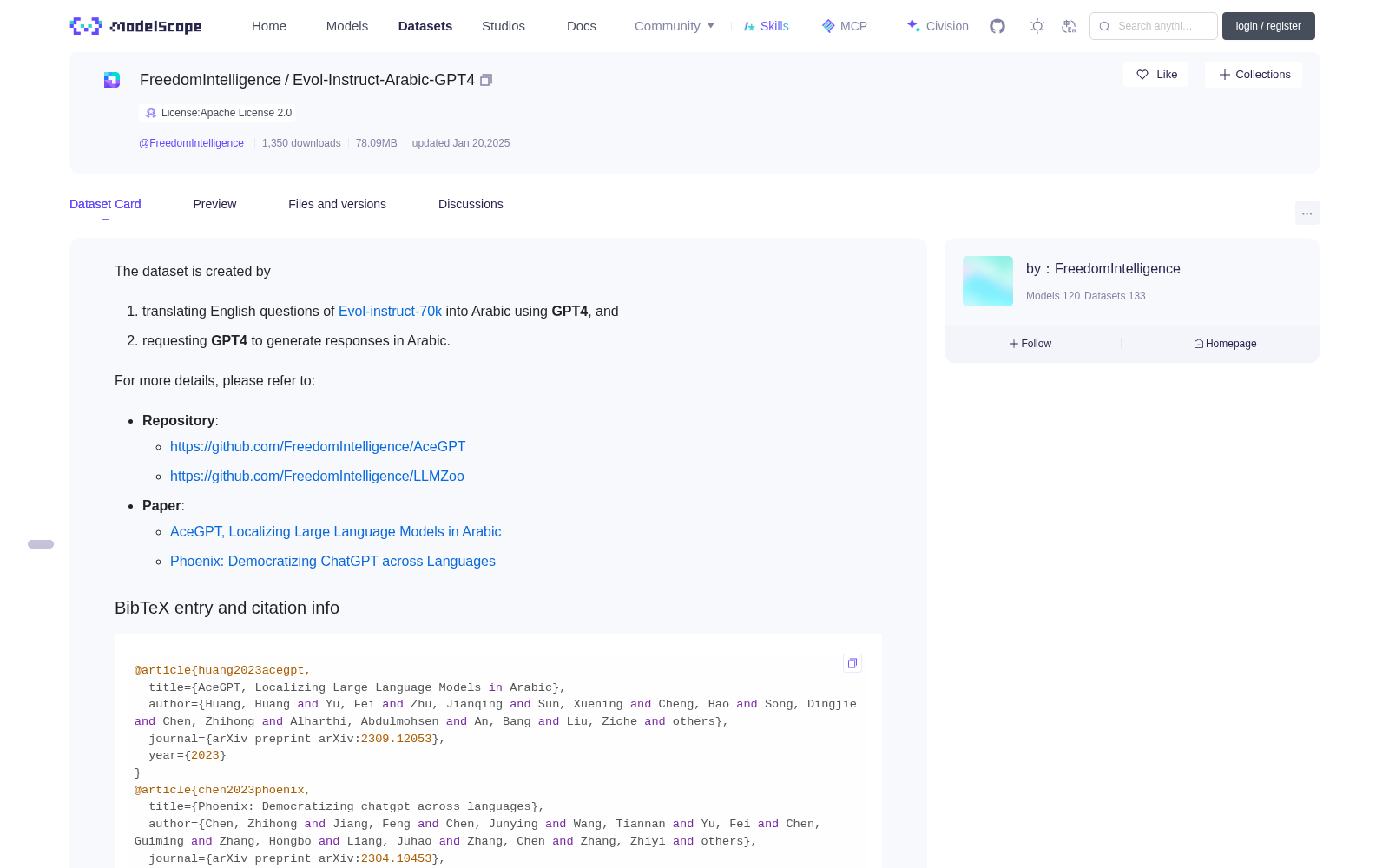Click the ModelScope logo
The image size is (1389, 868).
point(135,26)
